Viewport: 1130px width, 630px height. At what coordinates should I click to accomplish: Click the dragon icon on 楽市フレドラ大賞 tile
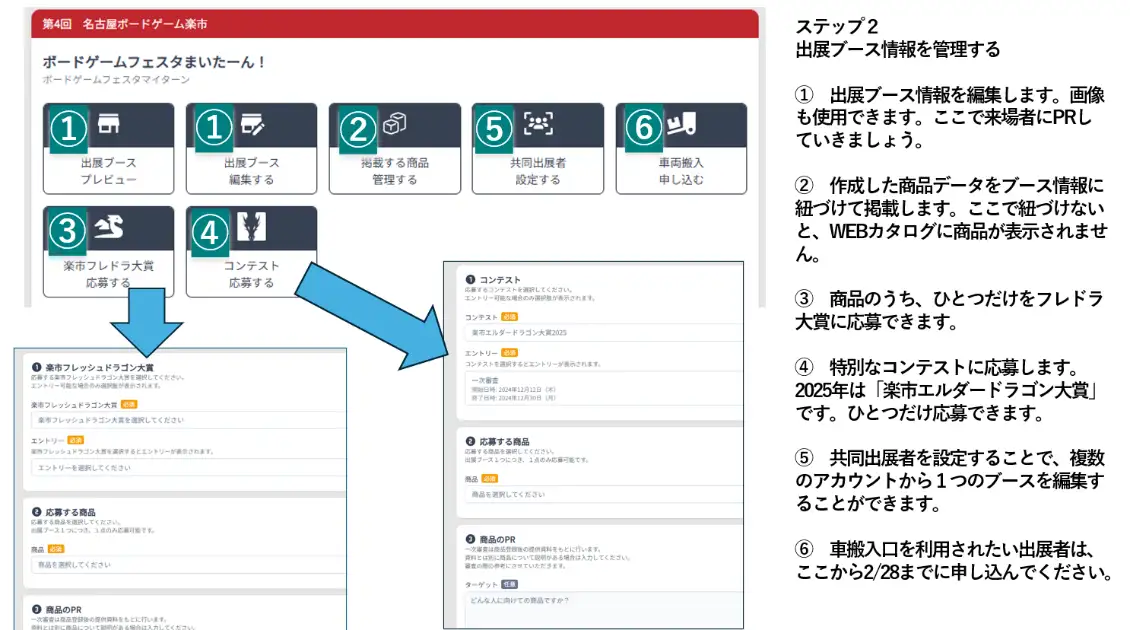(x=108, y=228)
